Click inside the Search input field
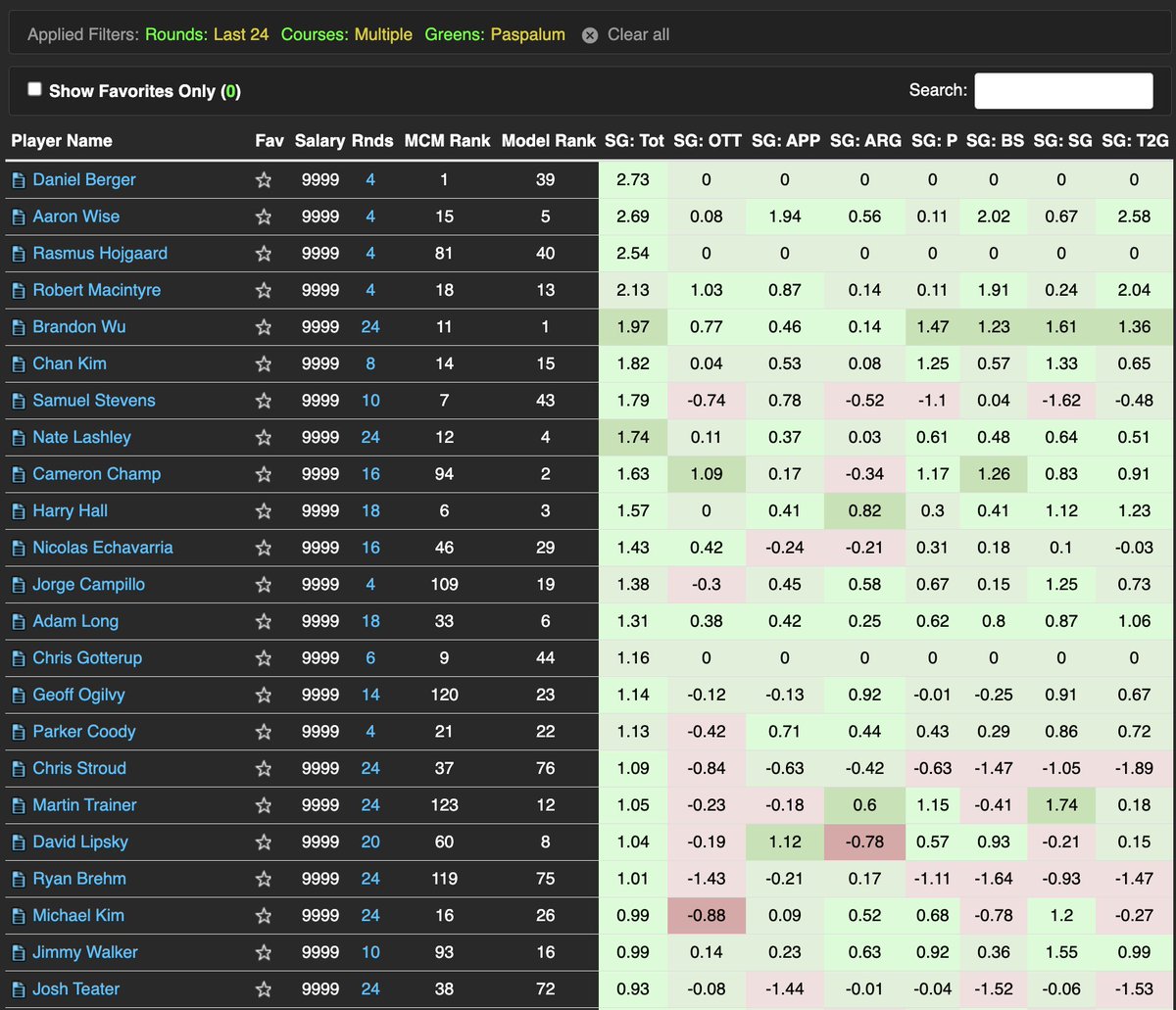Image resolution: width=1176 pixels, height=1010 pixels. tap(1063, 90)
